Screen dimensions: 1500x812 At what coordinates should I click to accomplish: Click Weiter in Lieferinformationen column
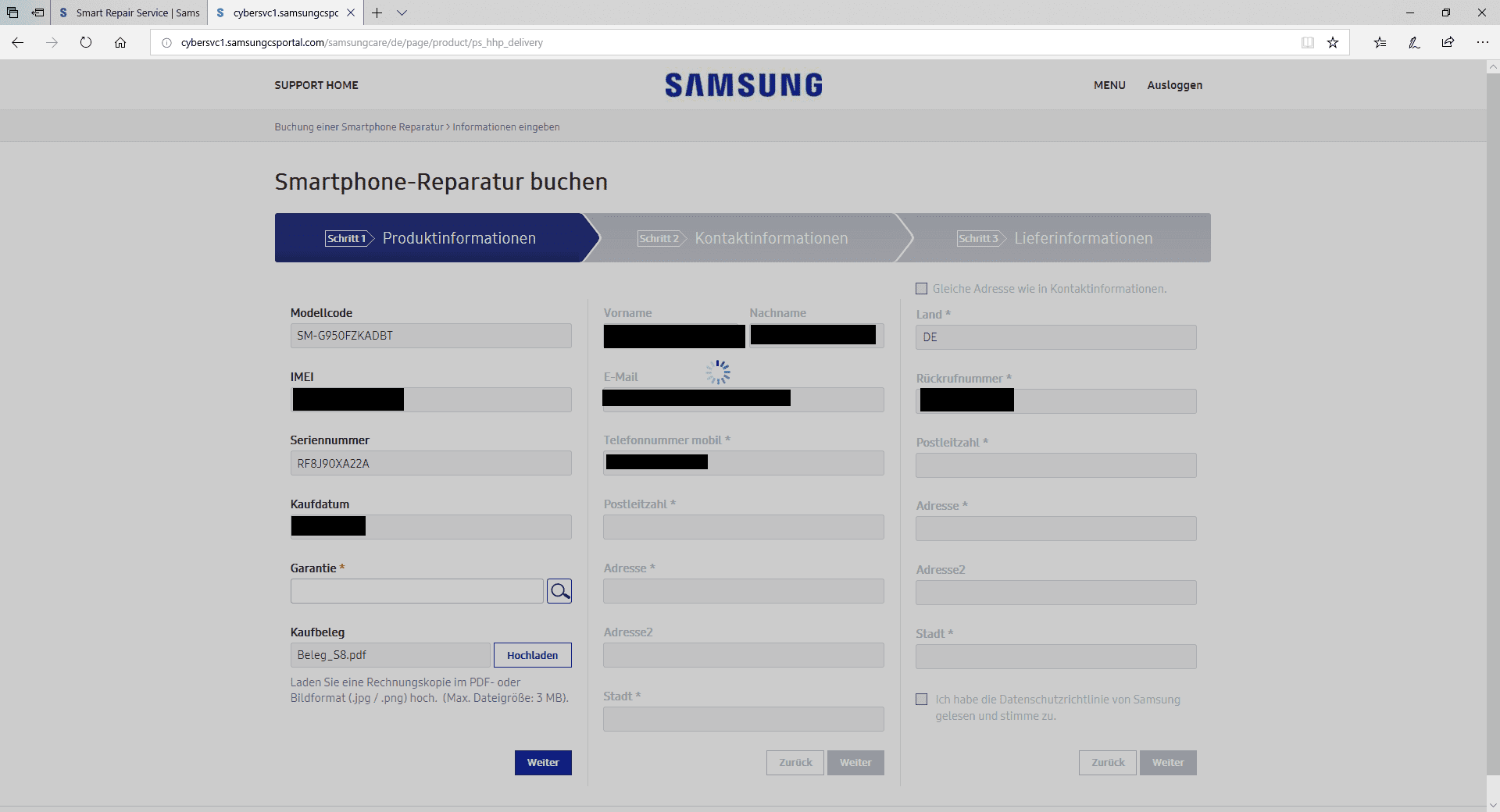(1168, 763)
